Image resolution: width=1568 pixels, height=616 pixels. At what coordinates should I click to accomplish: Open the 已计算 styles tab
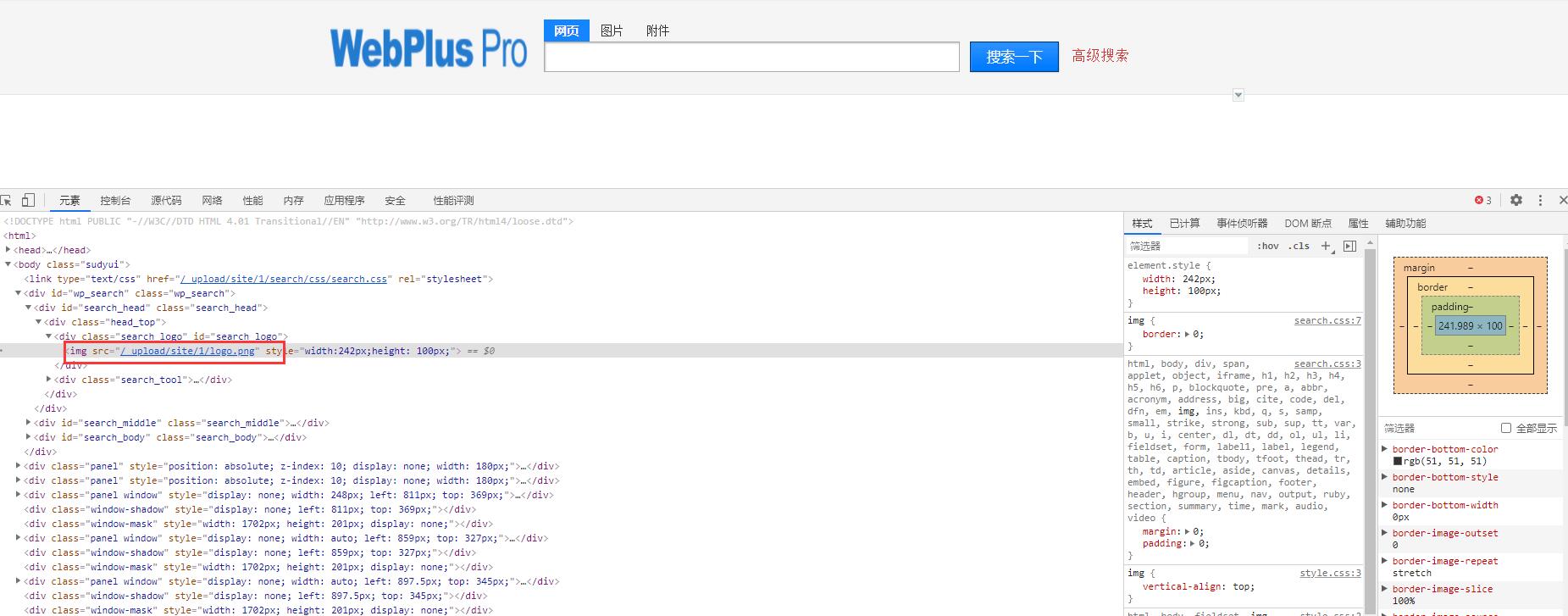click(1184, 224)
